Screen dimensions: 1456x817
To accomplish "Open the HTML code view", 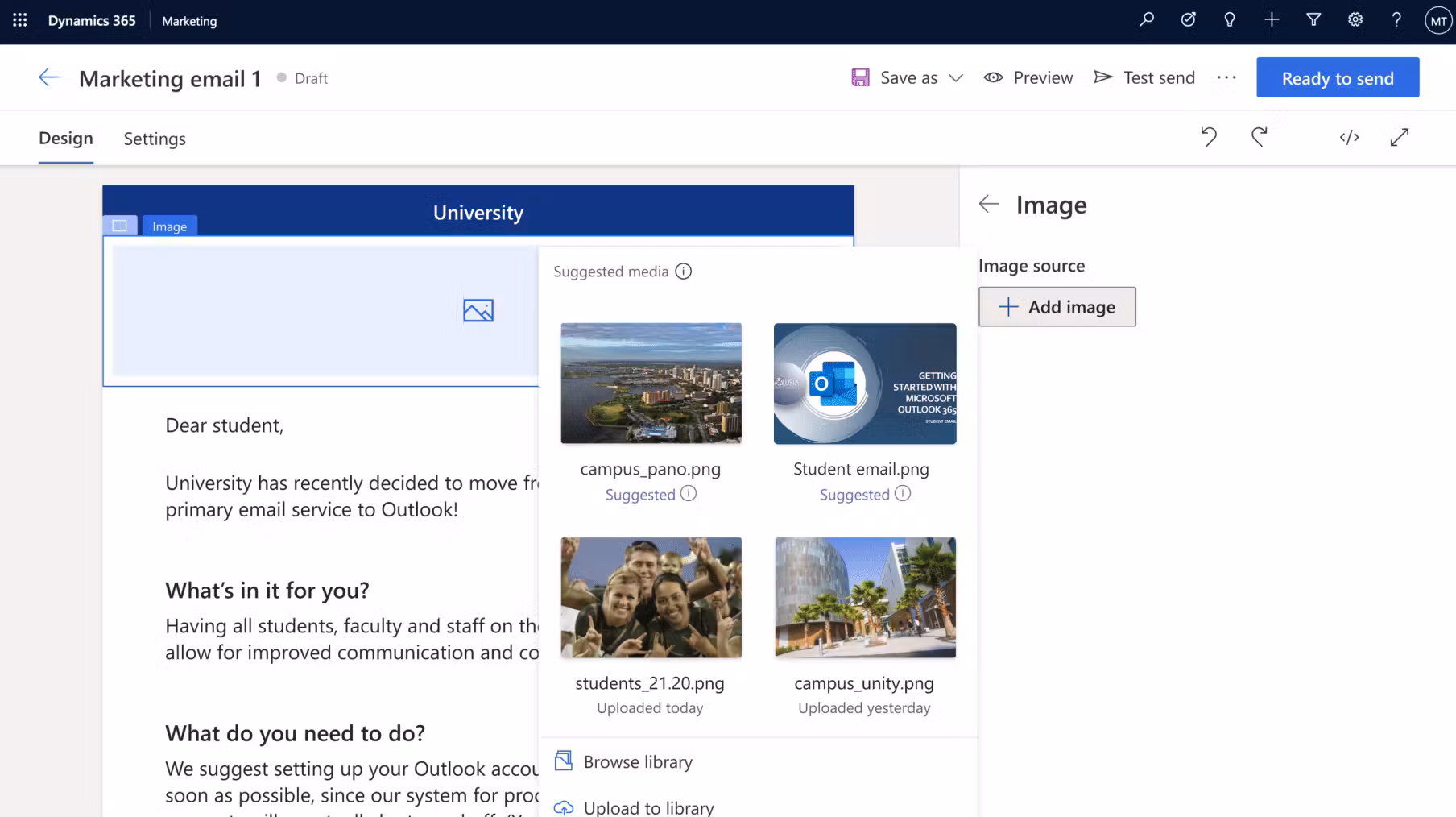I will [x=1350, y=137].
